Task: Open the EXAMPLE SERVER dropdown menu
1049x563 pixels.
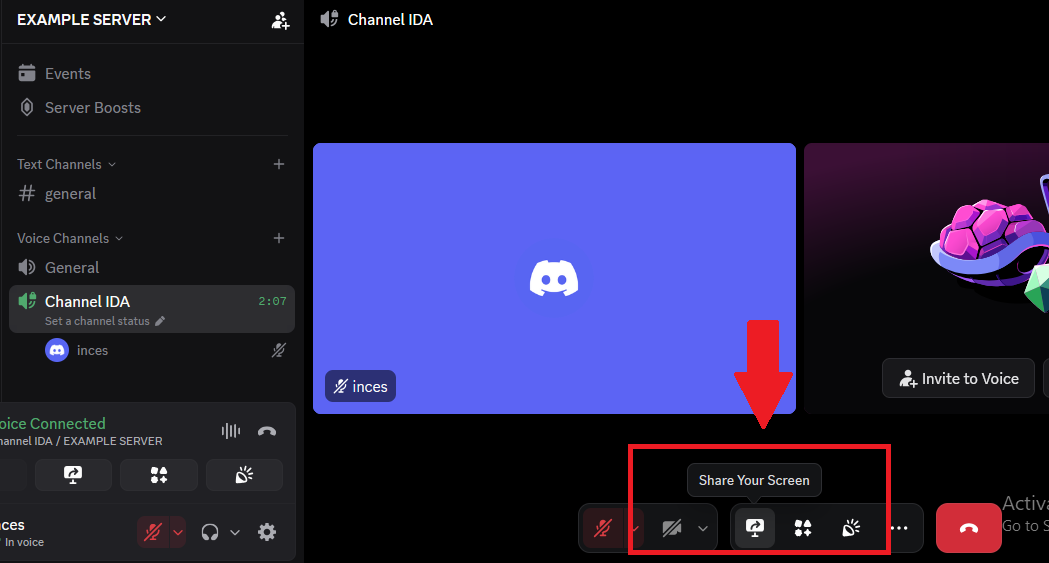Action: (92, 20)
